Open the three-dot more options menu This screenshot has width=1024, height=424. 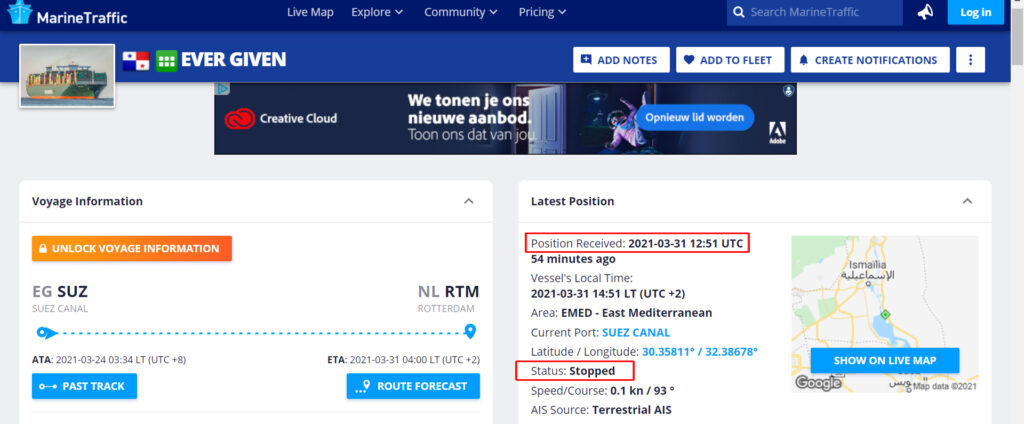pos(970,60)
